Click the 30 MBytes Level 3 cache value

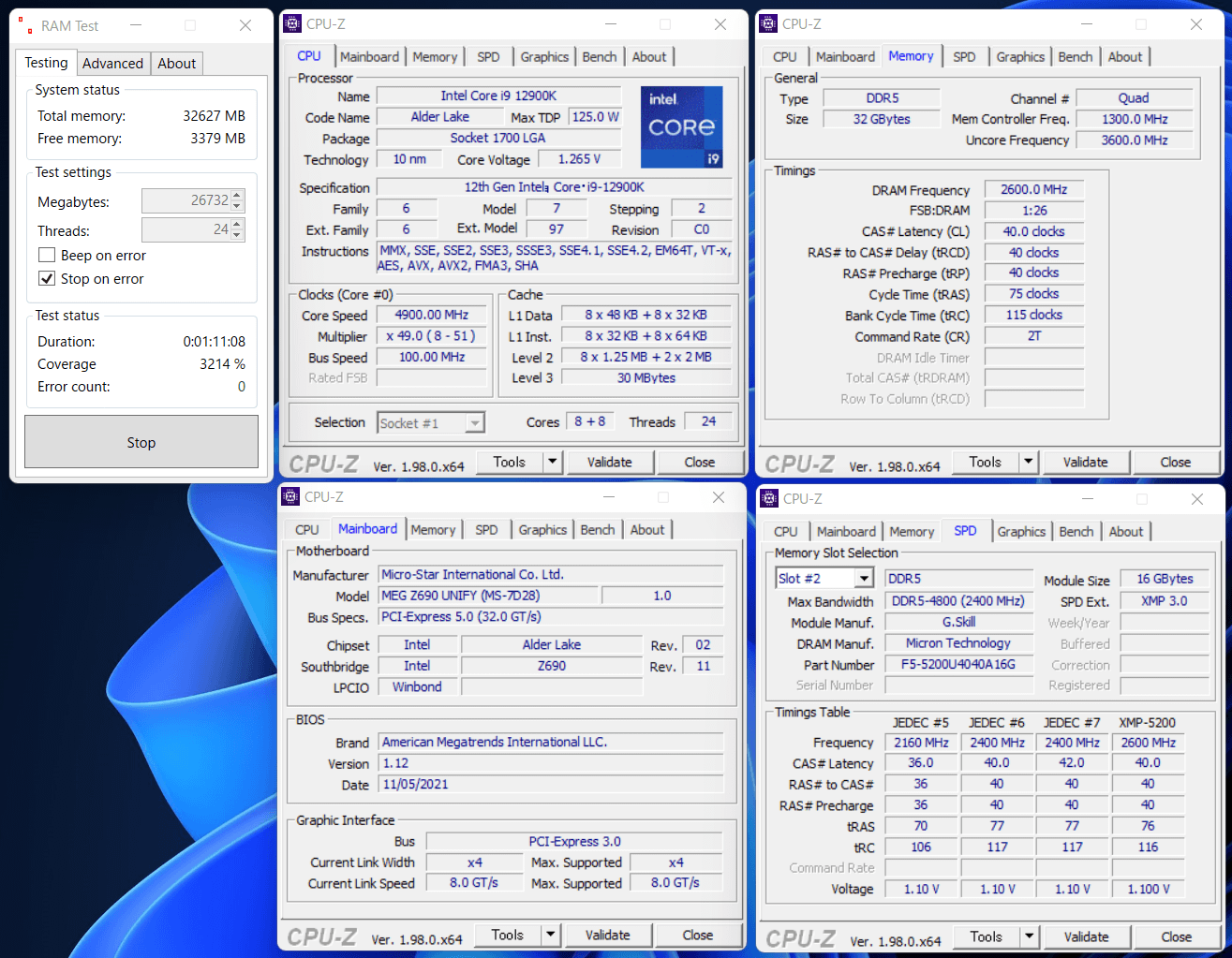pyautogui.click(x=646, y=377)
